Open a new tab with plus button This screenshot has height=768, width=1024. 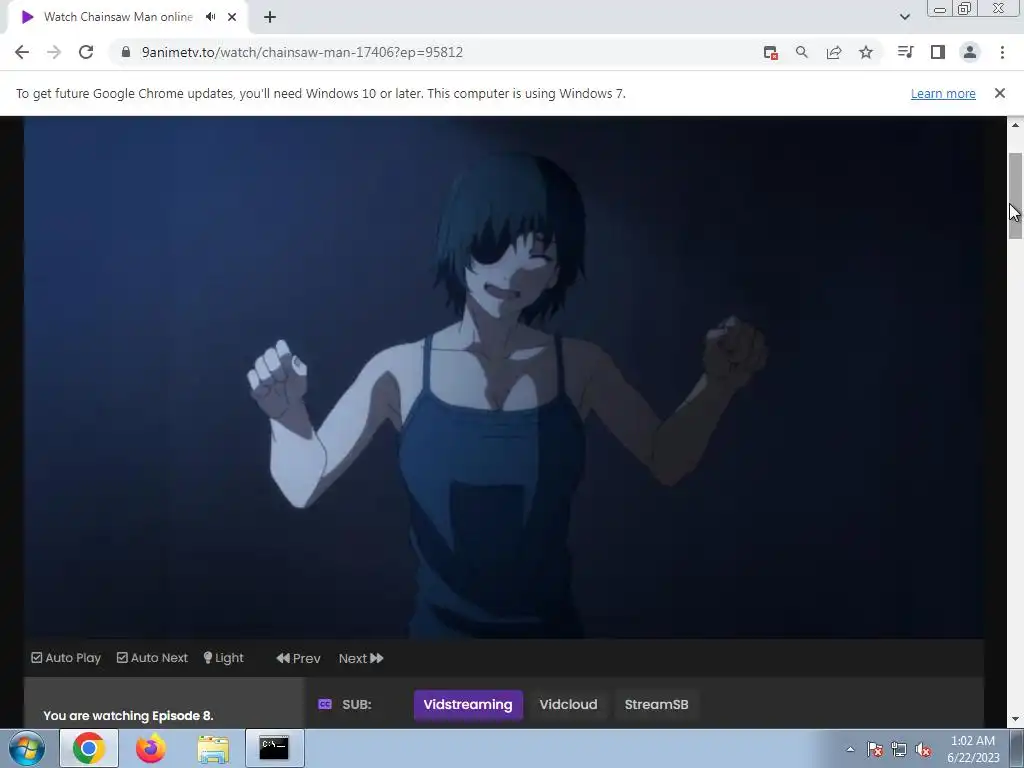[x=270, y=17]
